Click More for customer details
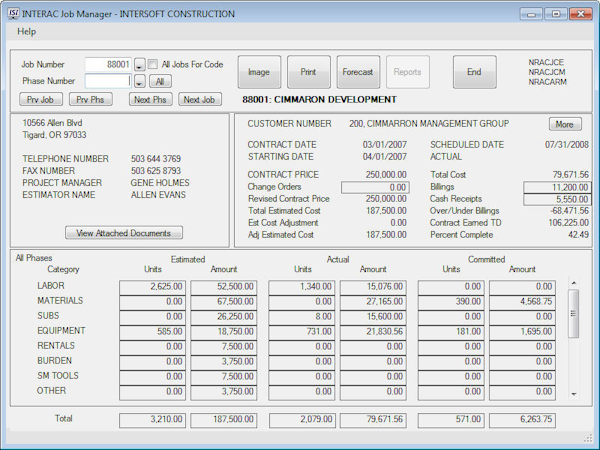The image size is (600, 450). coord(565,125)
